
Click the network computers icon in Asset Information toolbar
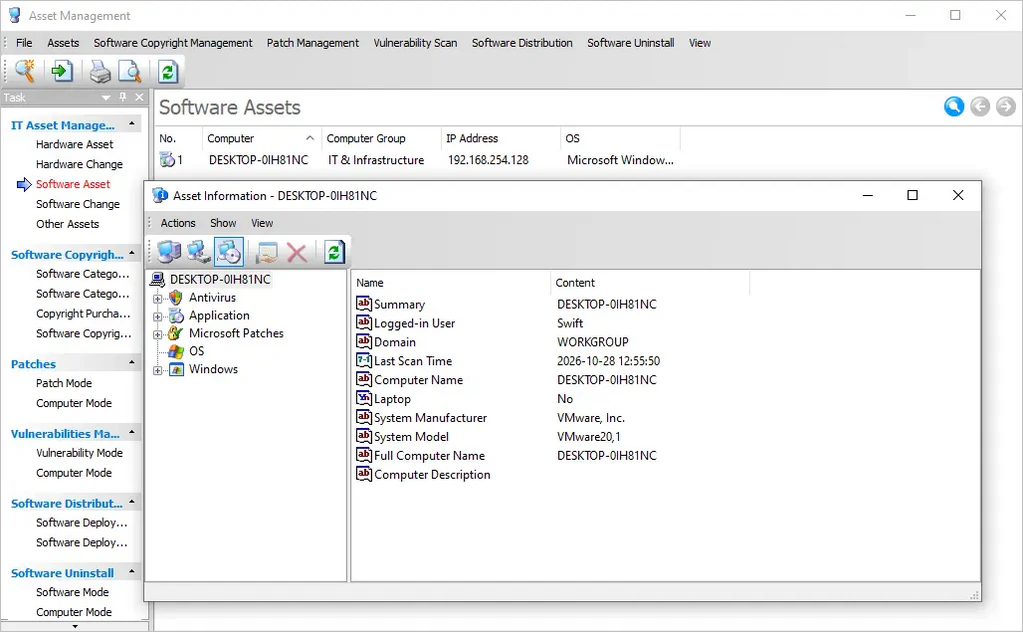[x=198, y=252]
